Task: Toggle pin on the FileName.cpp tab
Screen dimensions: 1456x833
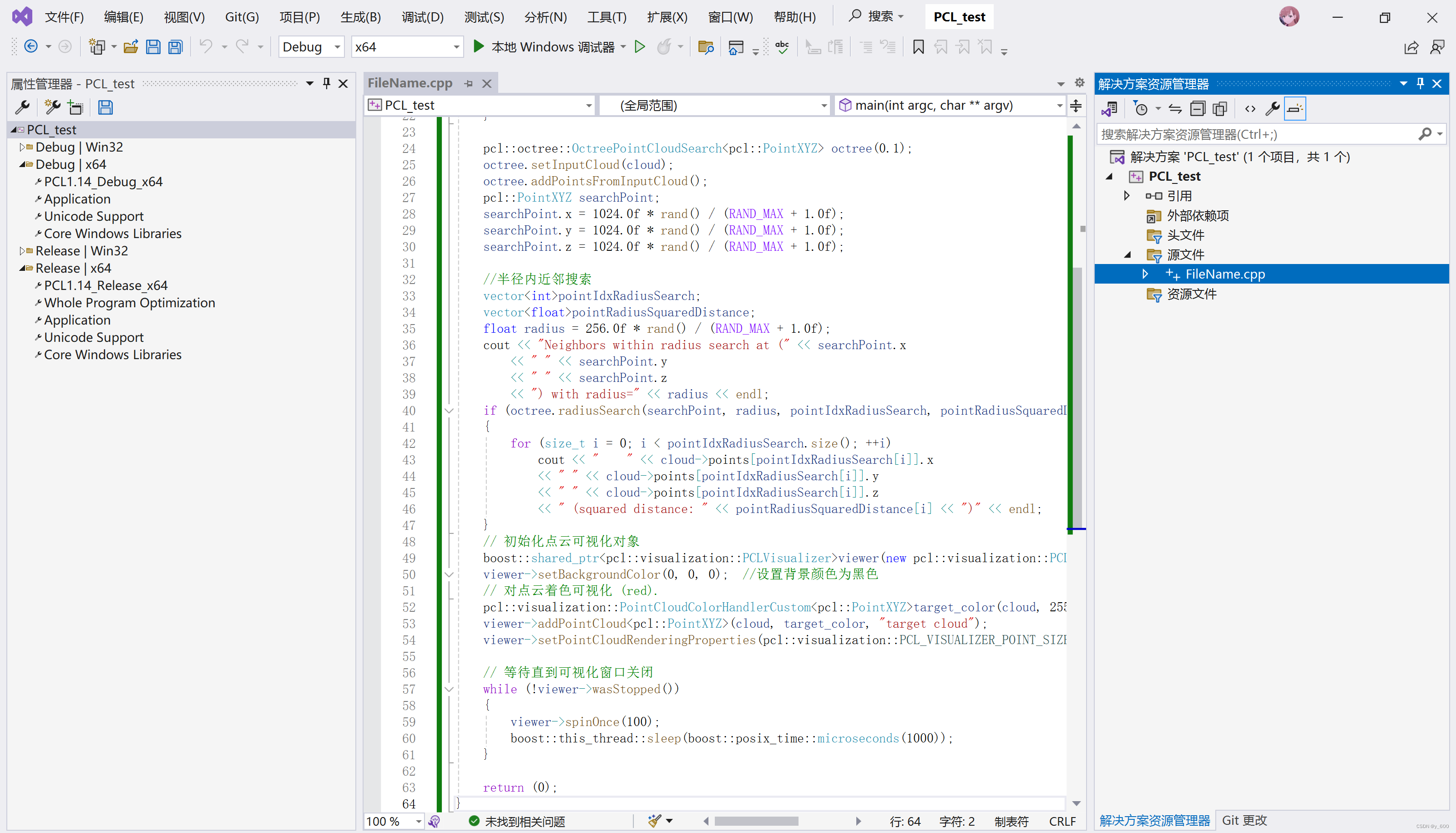Action: click(x=468, y=84)
